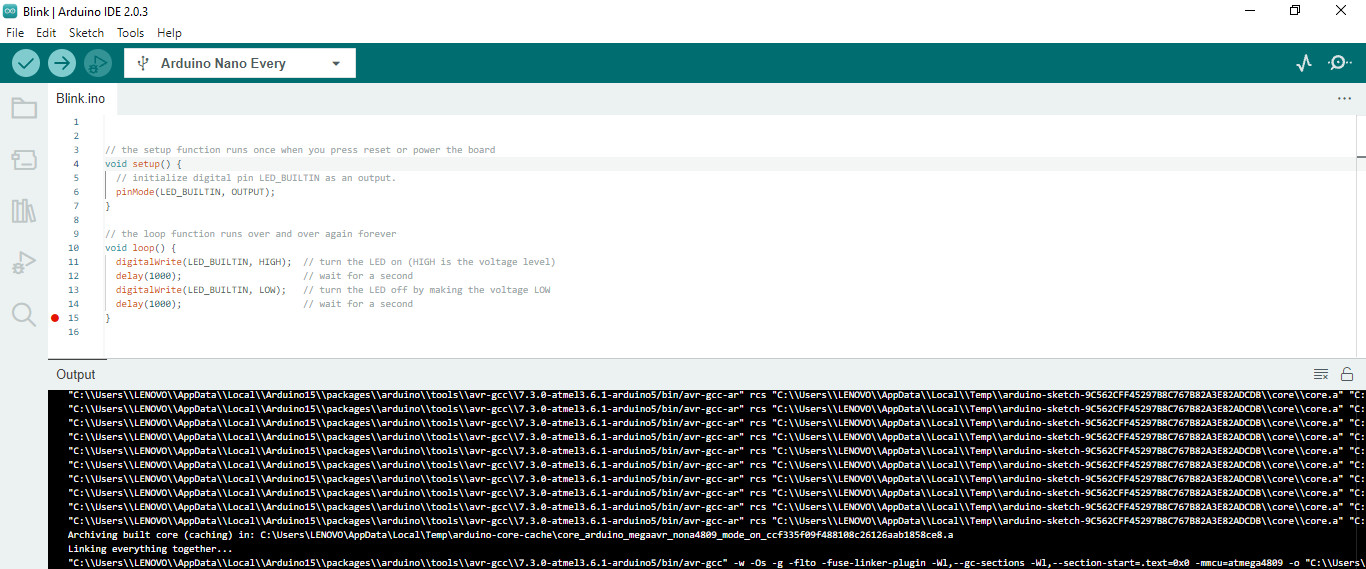Click the 'Archiving built core (caching)' output line
The height and width of the screenshot is (569, 1366).
(510, 535)
